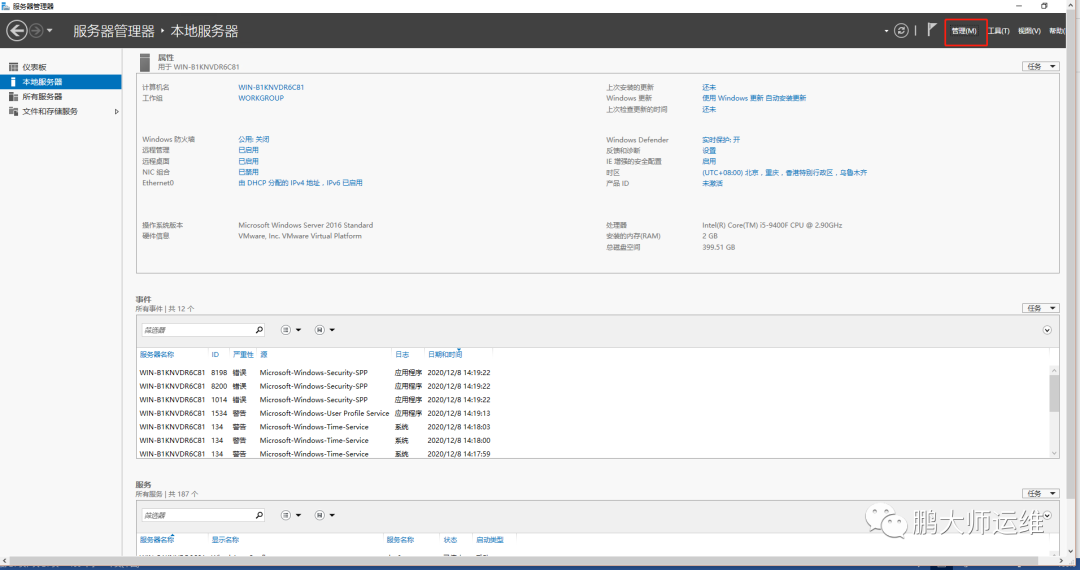Click 产品 ID 未激活 link
The width and height of the screenshot is (1080, 570).
pos(712,184)
